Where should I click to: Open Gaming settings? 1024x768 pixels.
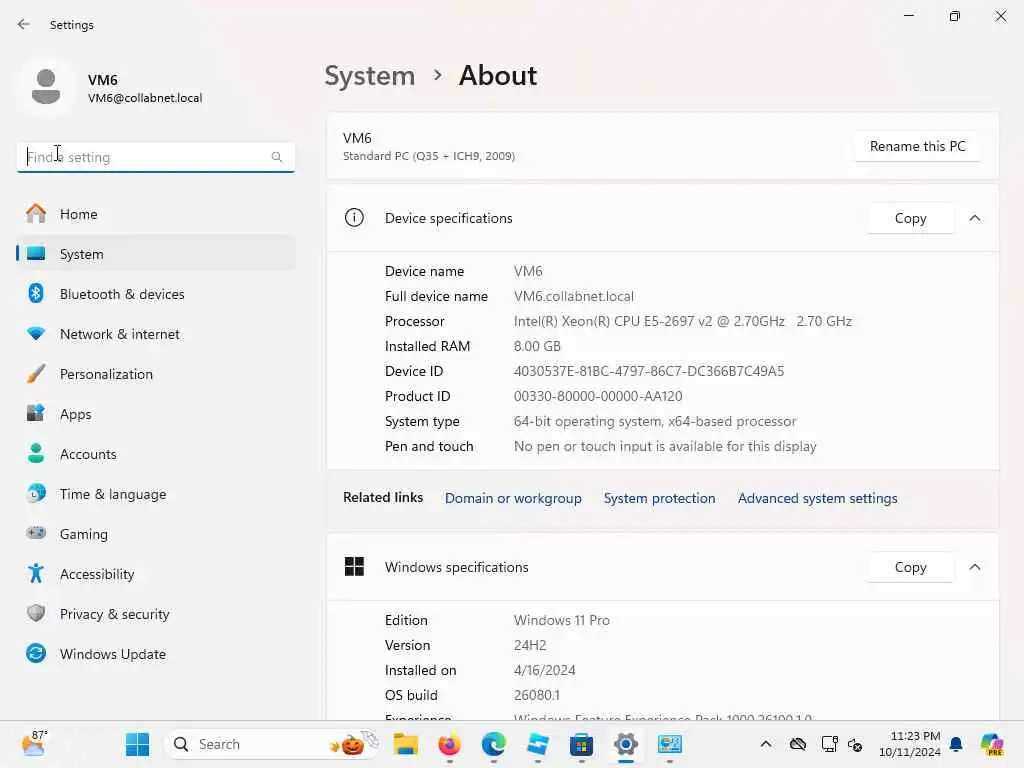pyautogui.click(x=155, y=534)
